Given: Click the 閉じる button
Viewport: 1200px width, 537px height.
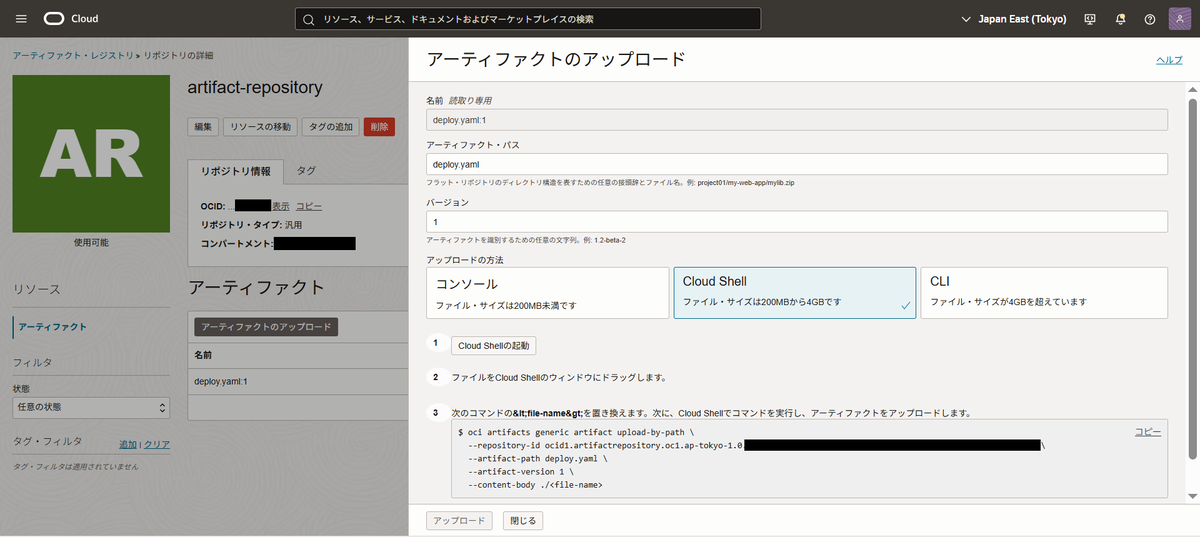Looking at the screenshot, I should [x=522, y=520].
